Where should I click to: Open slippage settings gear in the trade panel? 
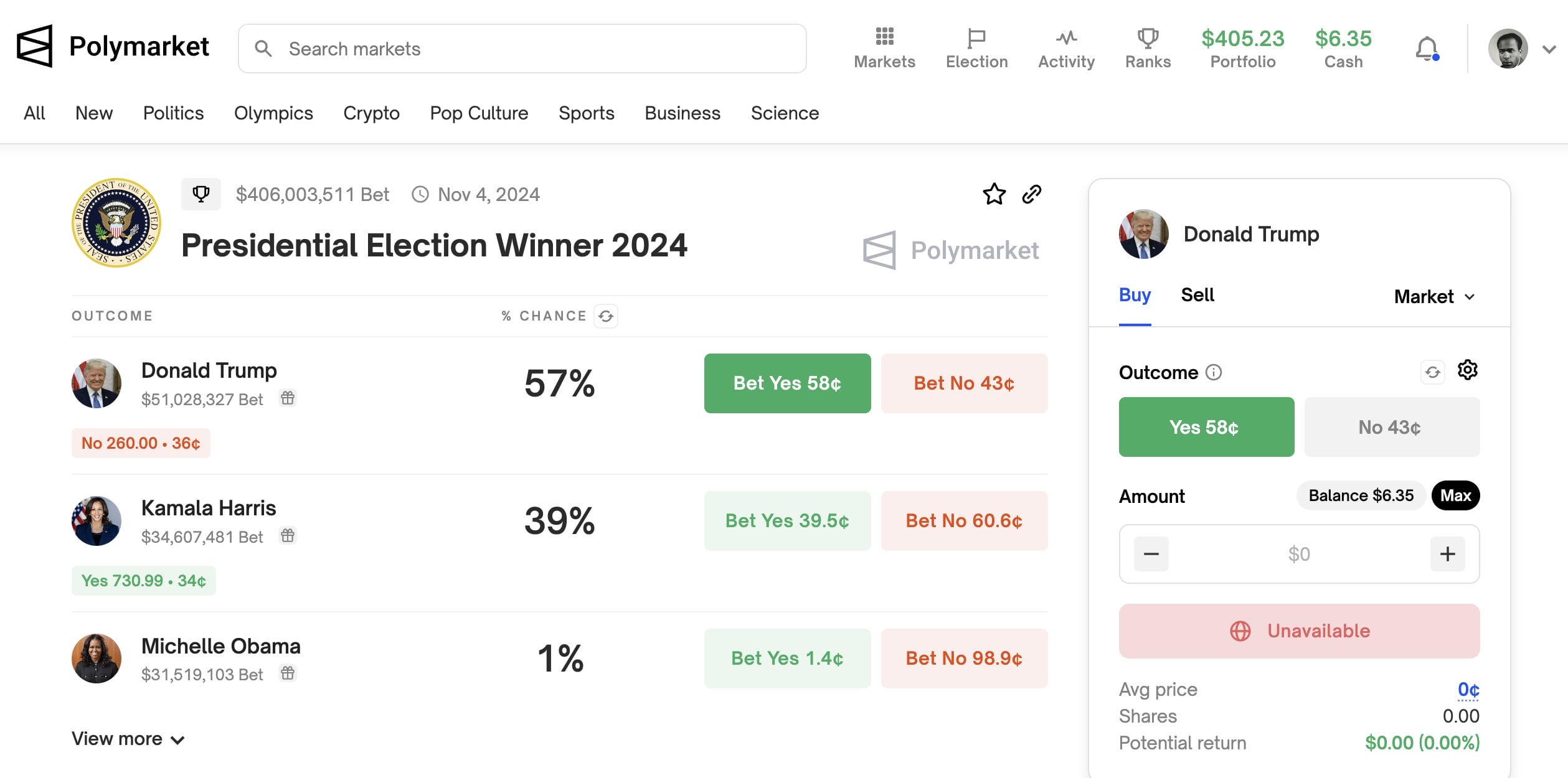1468,370
